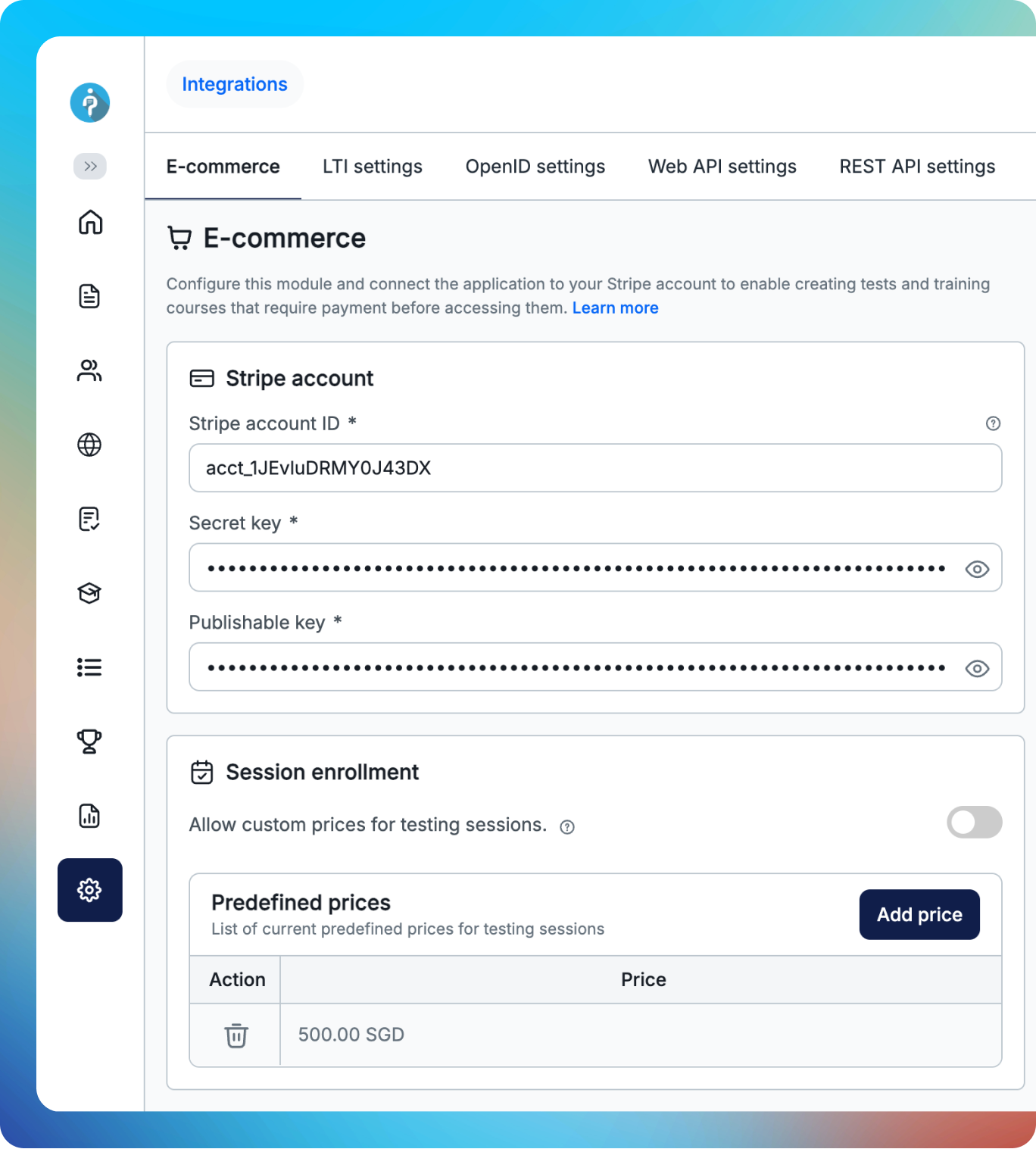Open the trophy achievements icon

pos(89,742)
